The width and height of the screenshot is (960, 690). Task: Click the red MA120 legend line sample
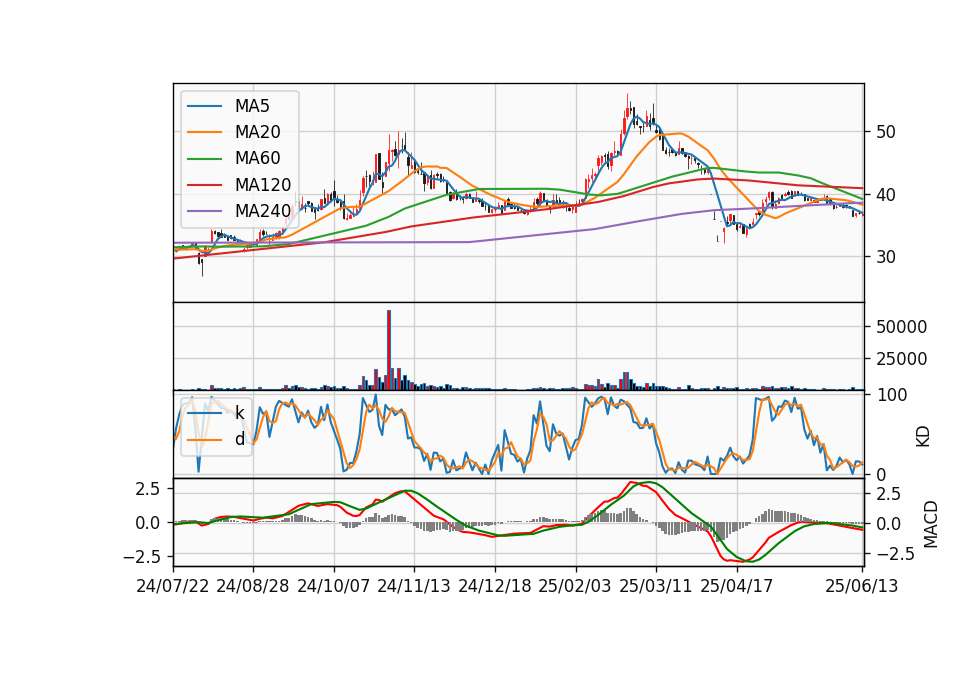coord(204,185)
